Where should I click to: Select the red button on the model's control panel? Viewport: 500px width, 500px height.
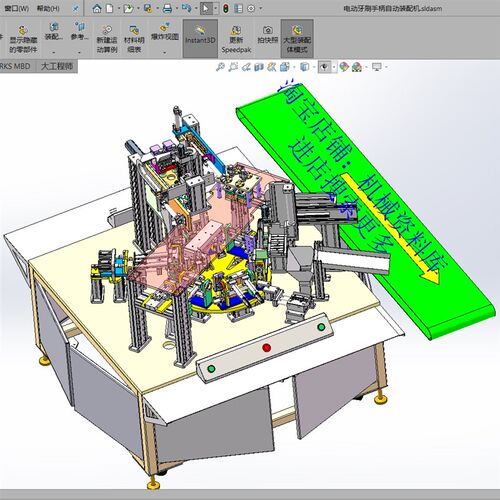266,348
